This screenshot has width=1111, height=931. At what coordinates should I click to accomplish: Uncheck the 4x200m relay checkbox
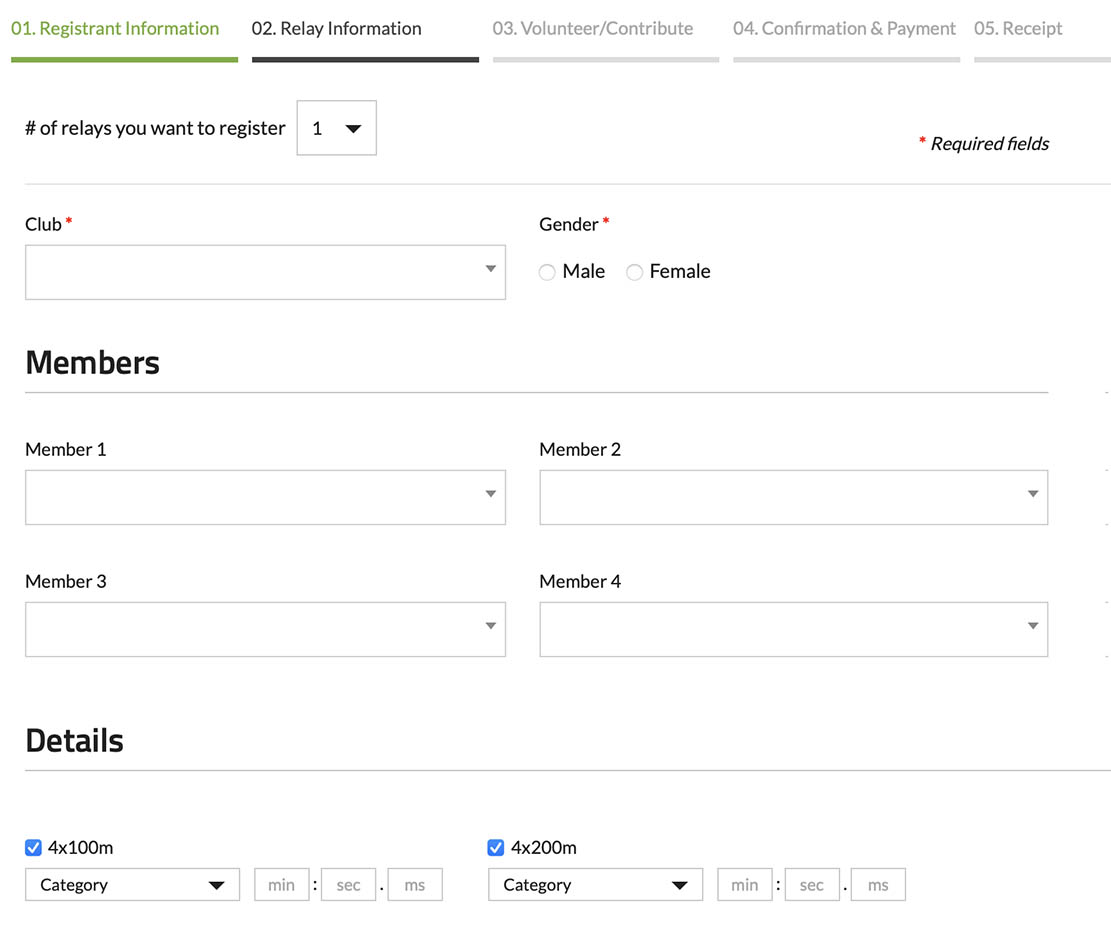(x=496, y=848)
